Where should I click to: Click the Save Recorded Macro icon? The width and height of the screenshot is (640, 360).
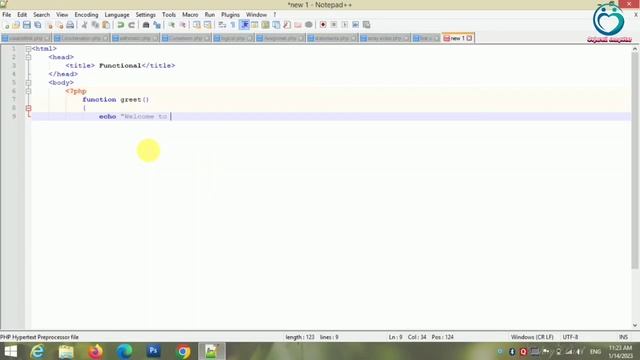pos(366,25)
